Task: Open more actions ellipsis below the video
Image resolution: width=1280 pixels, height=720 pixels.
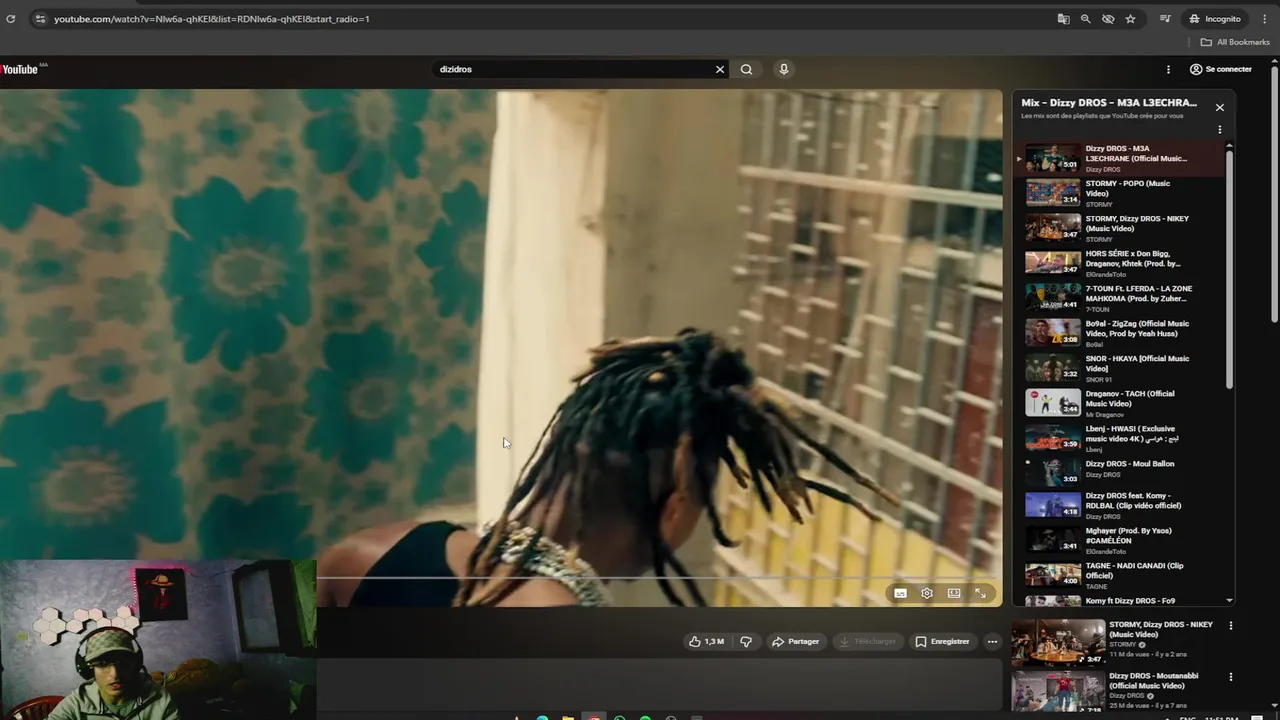Action: (x=992, y=641)
